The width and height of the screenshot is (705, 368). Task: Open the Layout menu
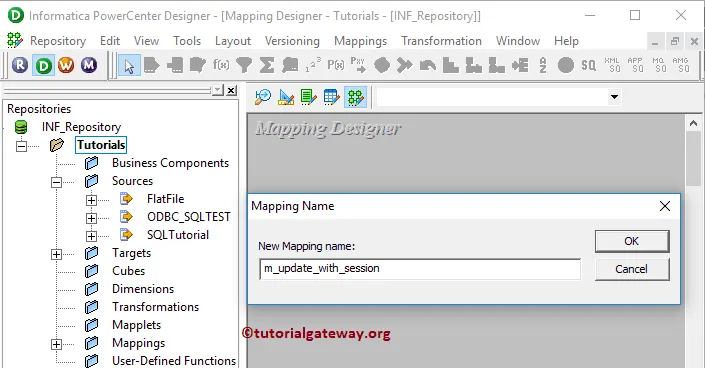tap(233, 41)
